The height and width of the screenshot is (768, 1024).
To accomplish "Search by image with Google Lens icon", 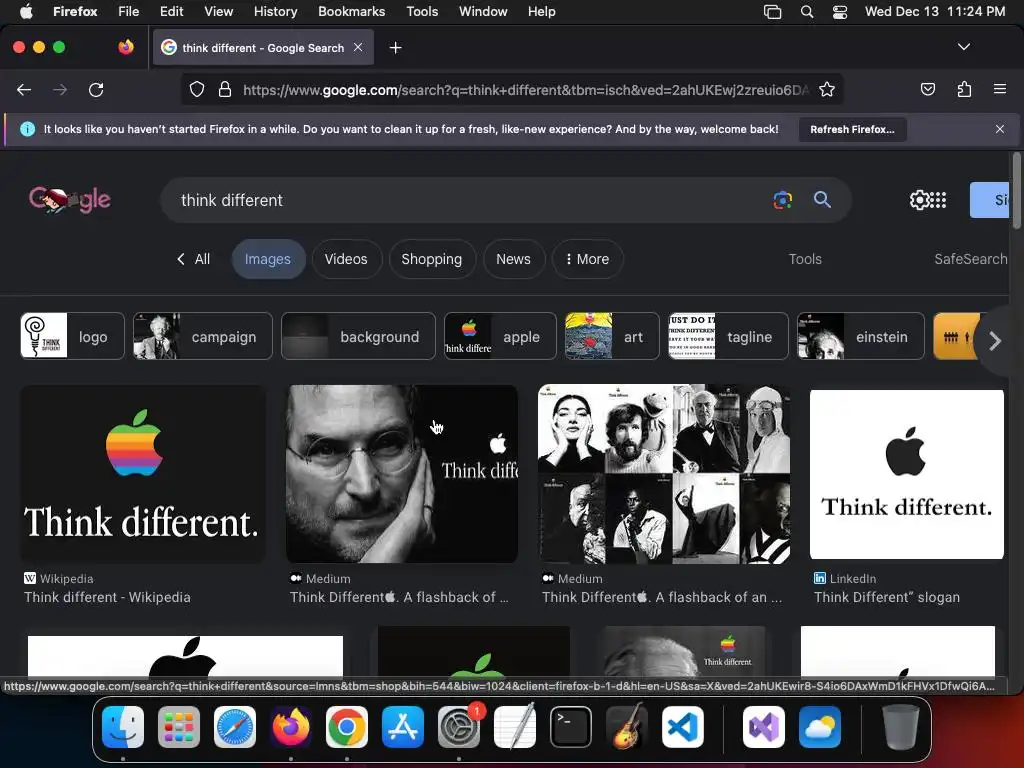I will coord(782,200).
